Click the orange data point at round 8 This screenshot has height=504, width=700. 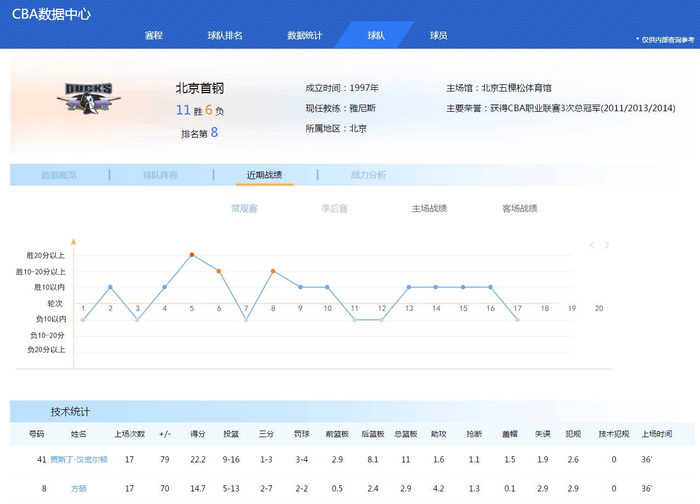273,271
